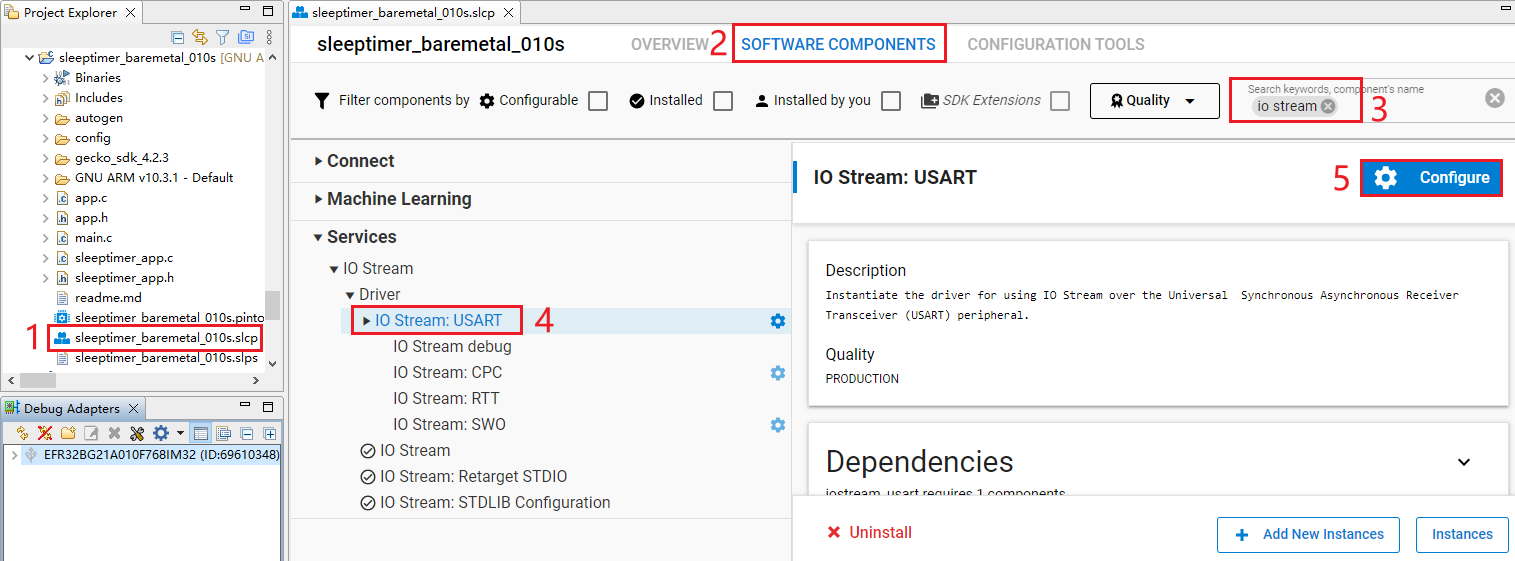Click gear icon beside IO Stream: CPC

coord(777,373)
